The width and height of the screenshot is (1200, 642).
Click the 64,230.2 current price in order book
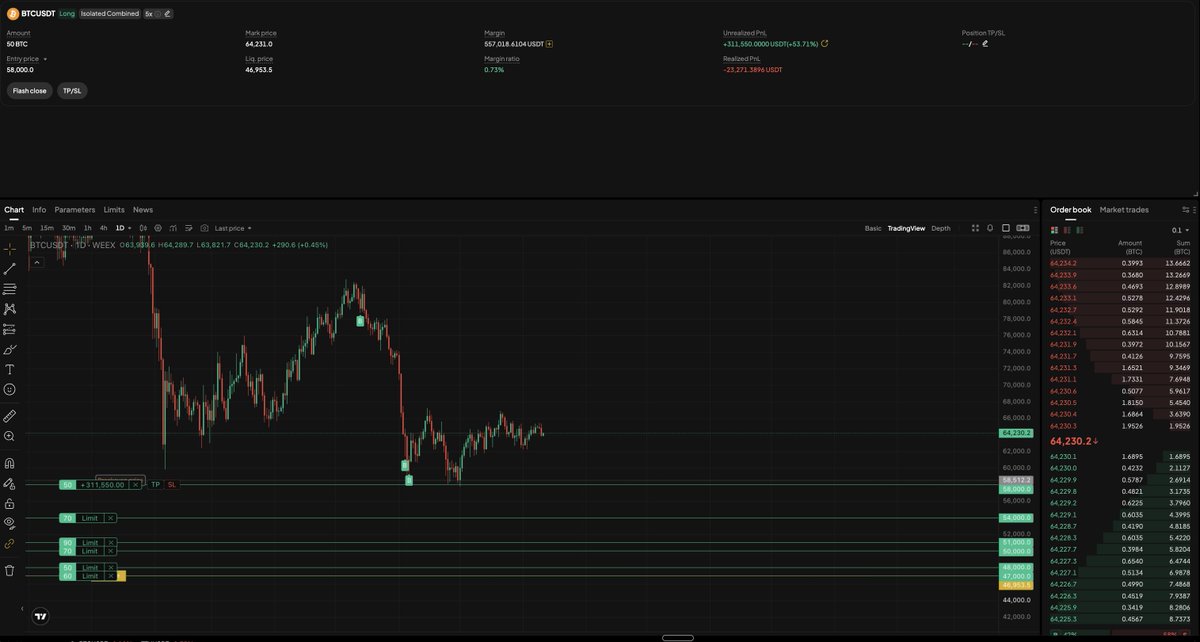1071,441
